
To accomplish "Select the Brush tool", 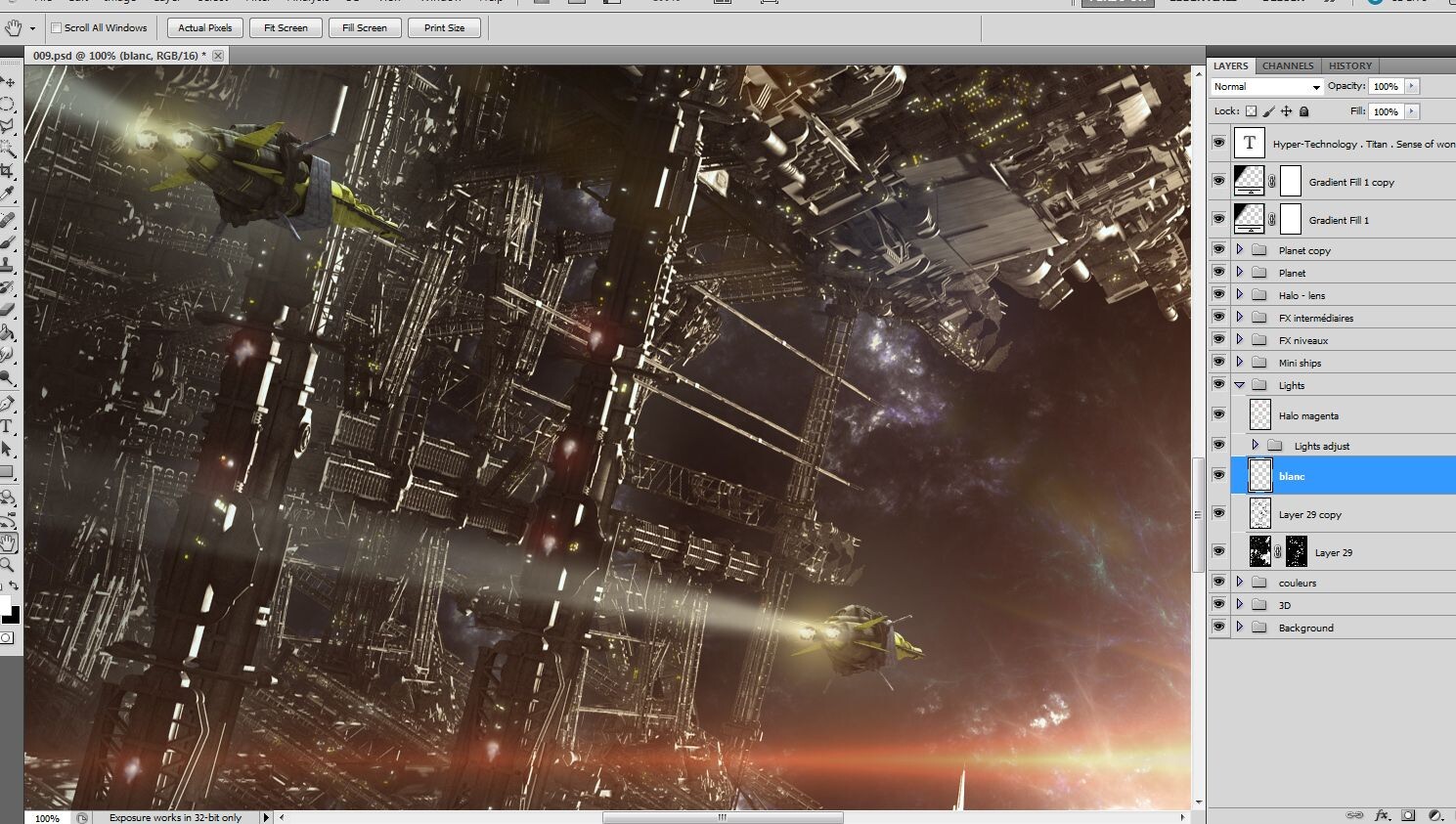I will tap(8, 242).
